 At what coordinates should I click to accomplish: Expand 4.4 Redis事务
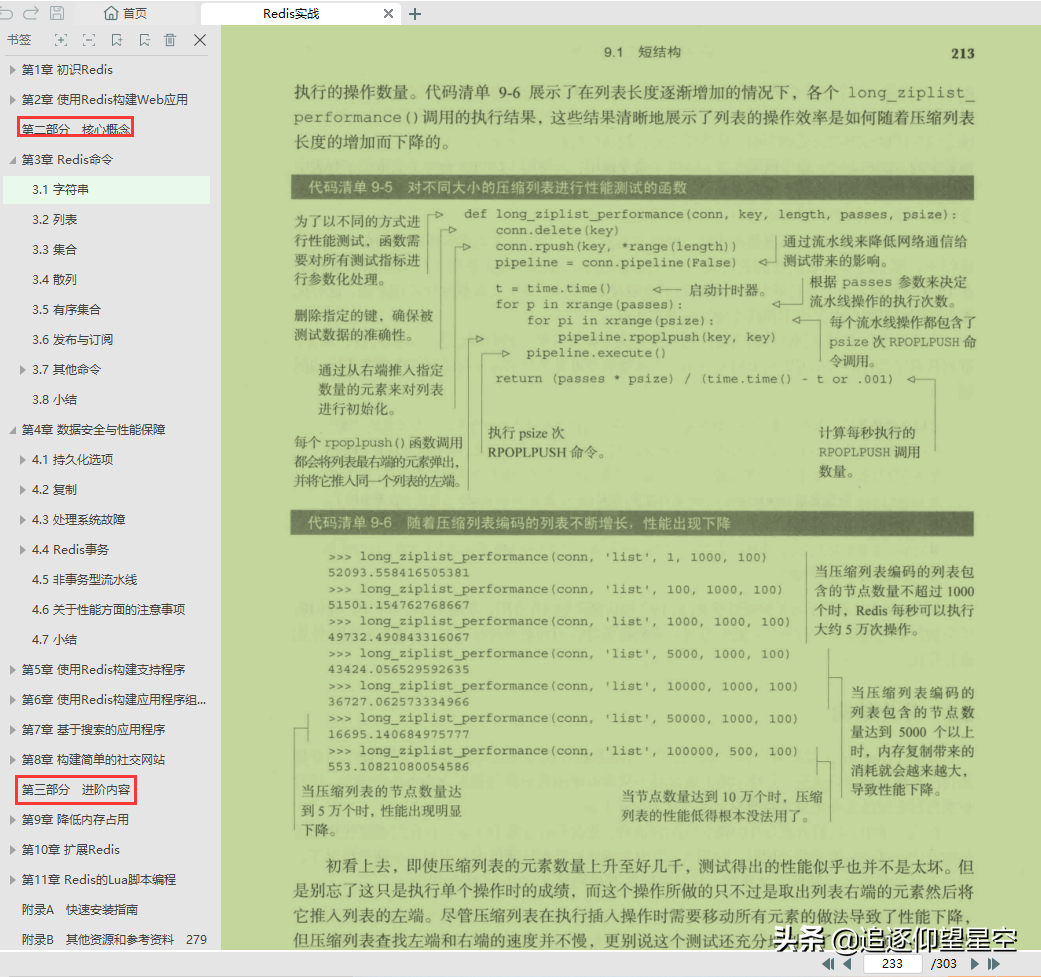pos(23,550)
